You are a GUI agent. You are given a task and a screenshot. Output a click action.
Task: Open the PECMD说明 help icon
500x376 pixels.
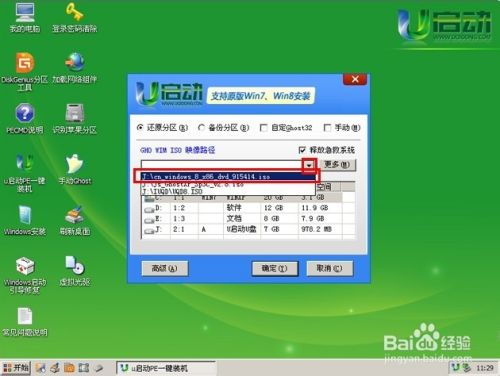pyautogui.click(x=25, y=119)
